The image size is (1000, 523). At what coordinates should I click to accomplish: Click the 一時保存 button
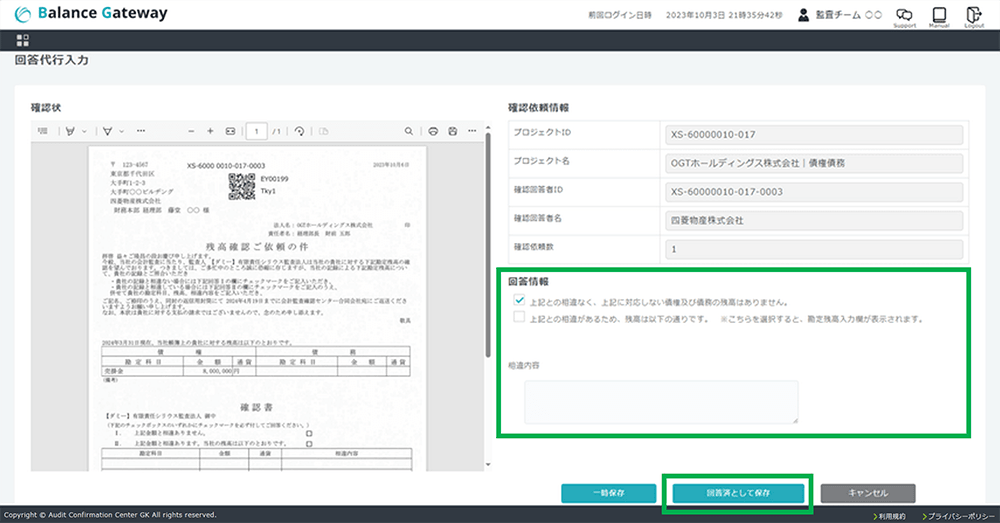click(608, 493)
